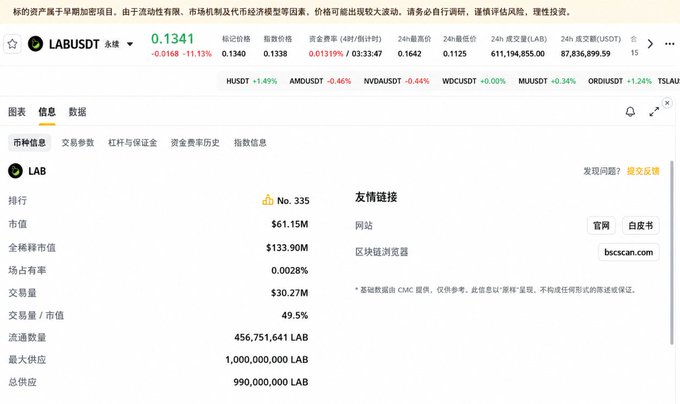Screen dimensions: 680x404
Task: Click the market cap value $61.15M
Action: click(x=290, y=224)
